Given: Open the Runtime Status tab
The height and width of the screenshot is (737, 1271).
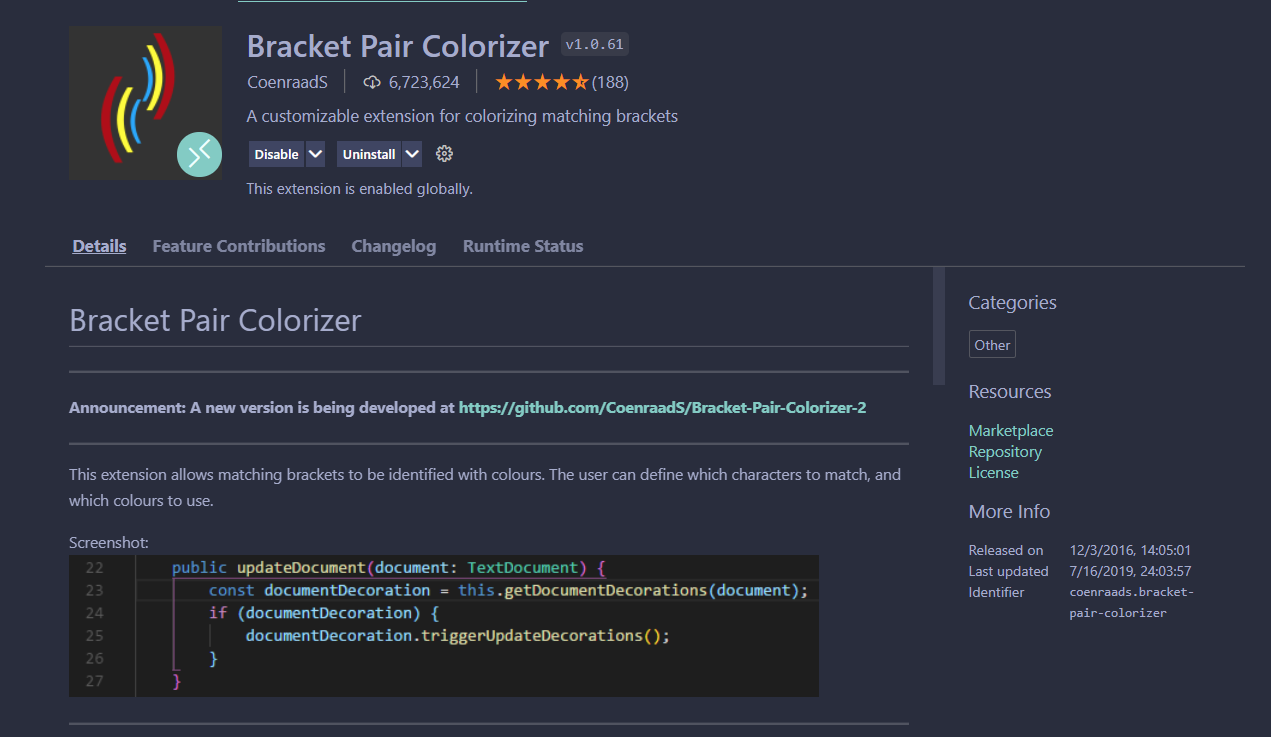Looking at the screenshot, I should [x=522, y=245].
